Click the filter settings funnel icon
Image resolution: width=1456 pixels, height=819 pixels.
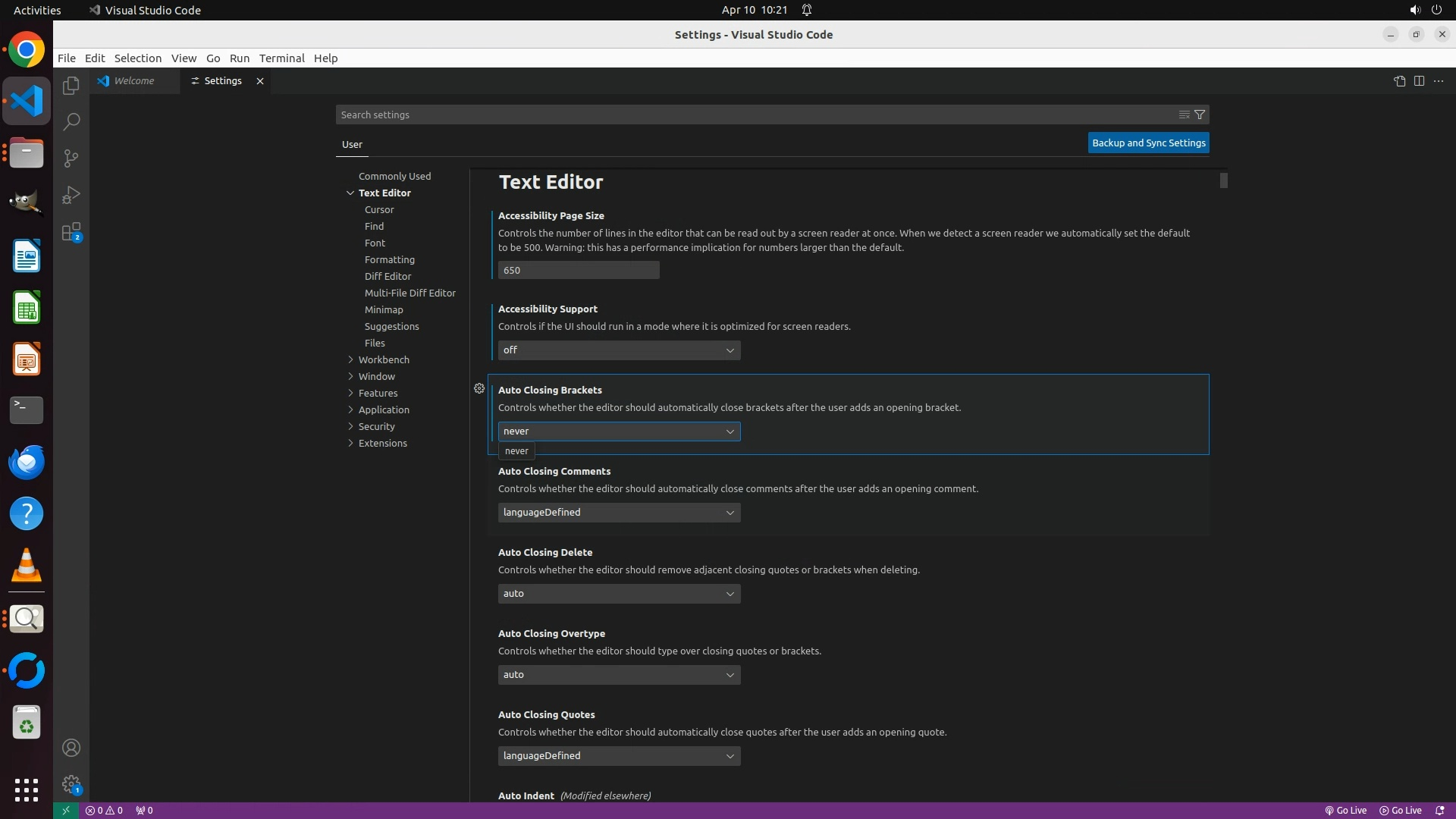1200,115
